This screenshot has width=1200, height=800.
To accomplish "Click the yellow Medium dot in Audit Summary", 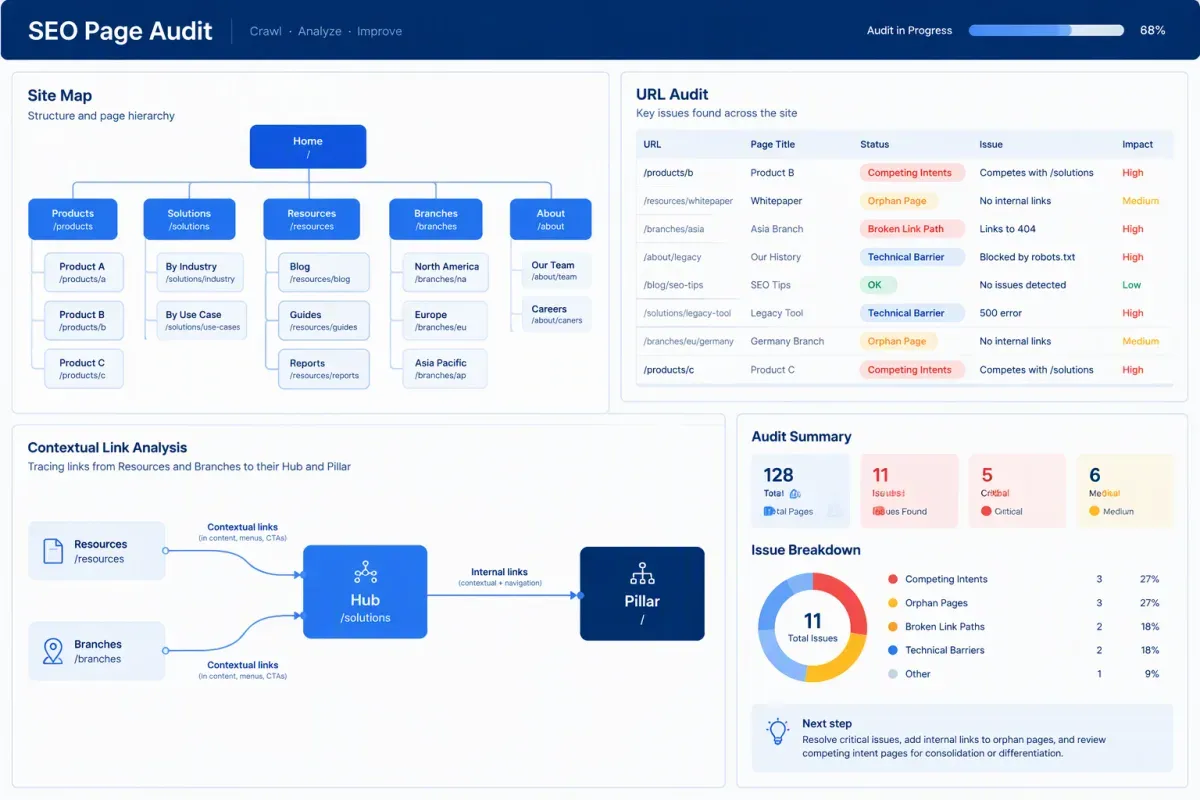I will coord(1094,511).
